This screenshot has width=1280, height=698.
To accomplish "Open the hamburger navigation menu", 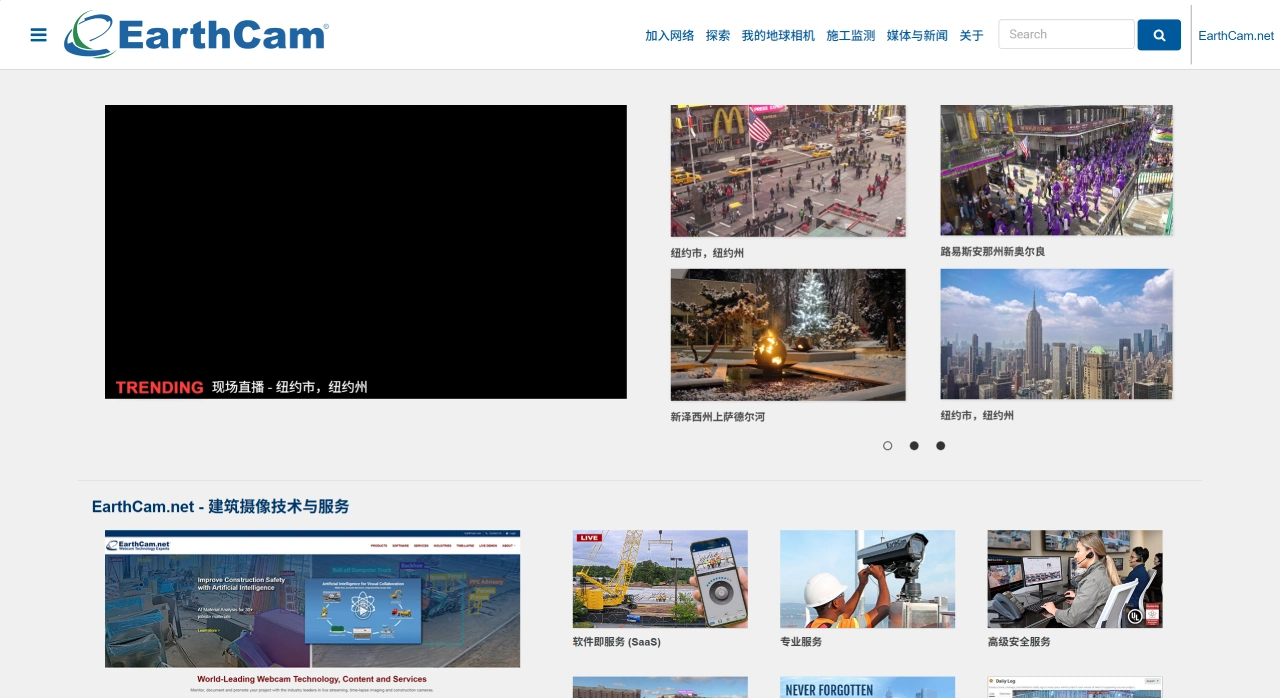I will (38, 34).
